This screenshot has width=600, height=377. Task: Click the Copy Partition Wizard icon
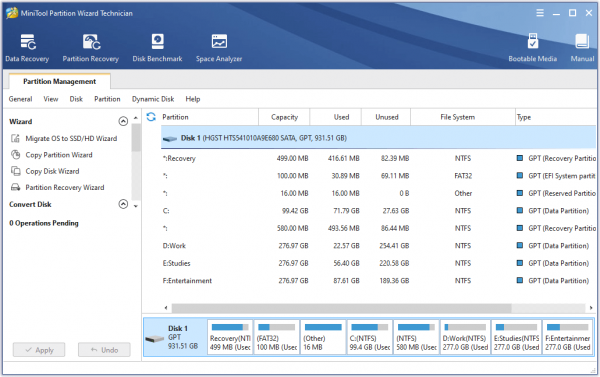coord(15,155)
